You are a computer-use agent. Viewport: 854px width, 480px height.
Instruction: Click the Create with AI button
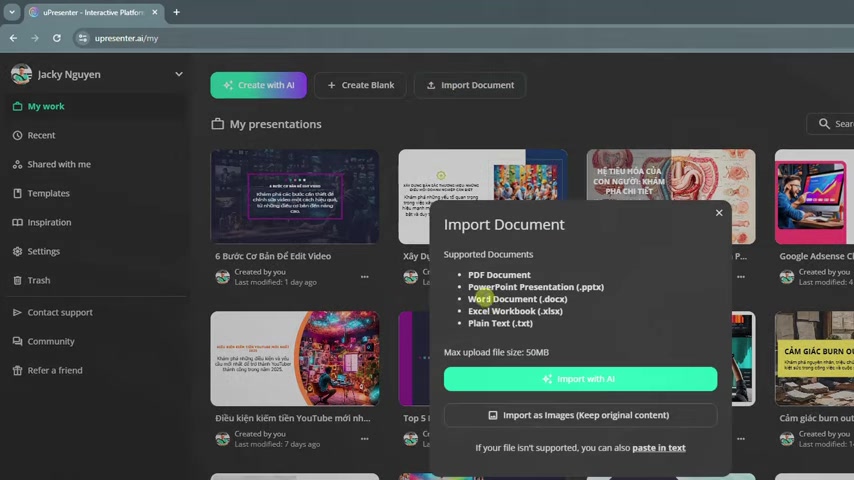point(258,85)
